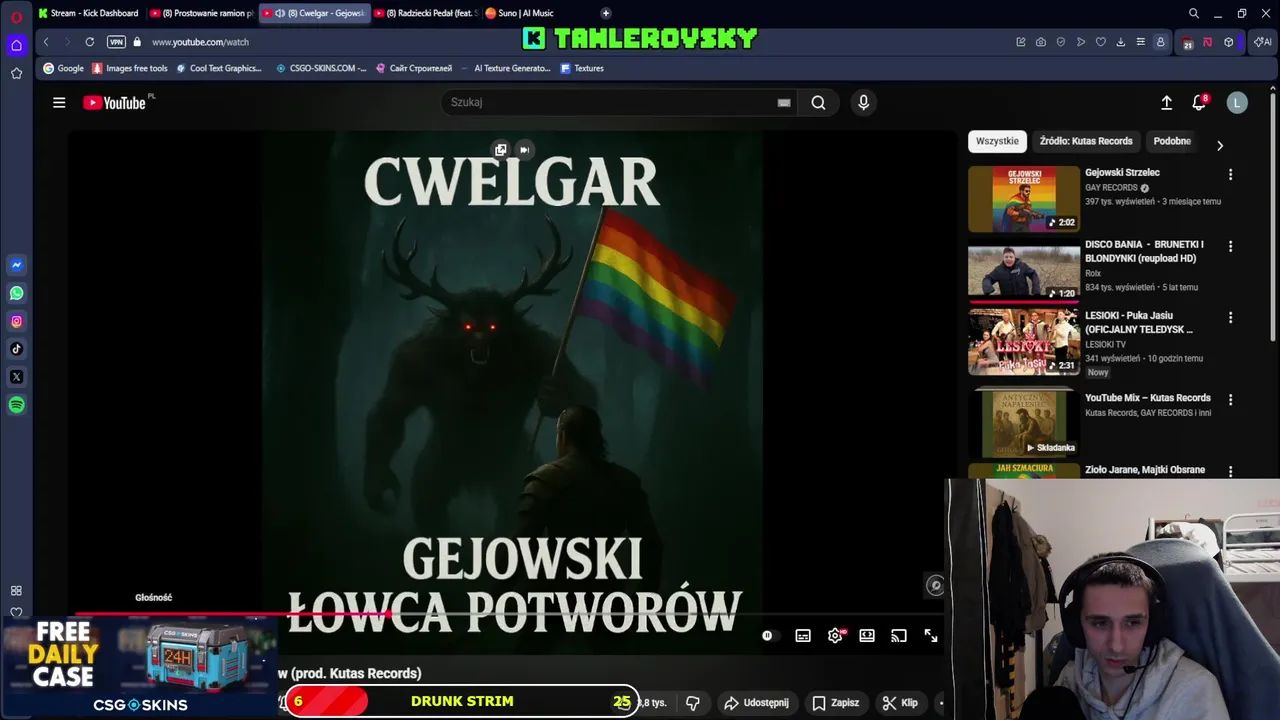Go back with the browser arrow
This screenshot has height=720, width=1280.
click(x=46, y=42)
